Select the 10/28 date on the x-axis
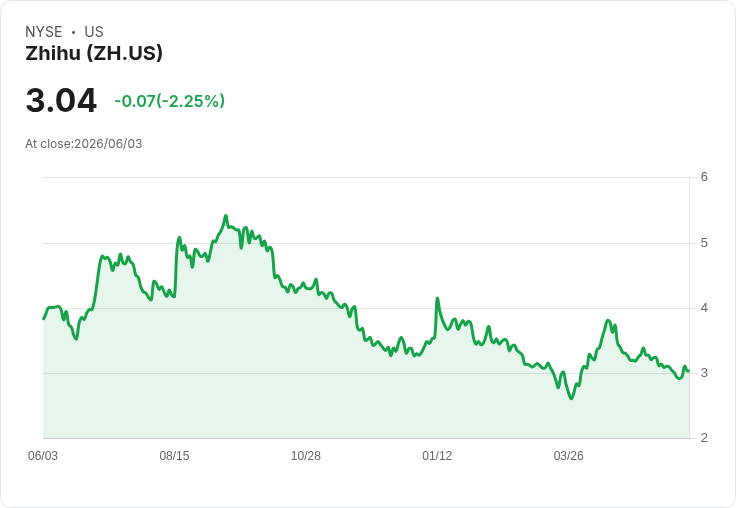The width and height of the screenshot is (736, 508). pos(306,455)
